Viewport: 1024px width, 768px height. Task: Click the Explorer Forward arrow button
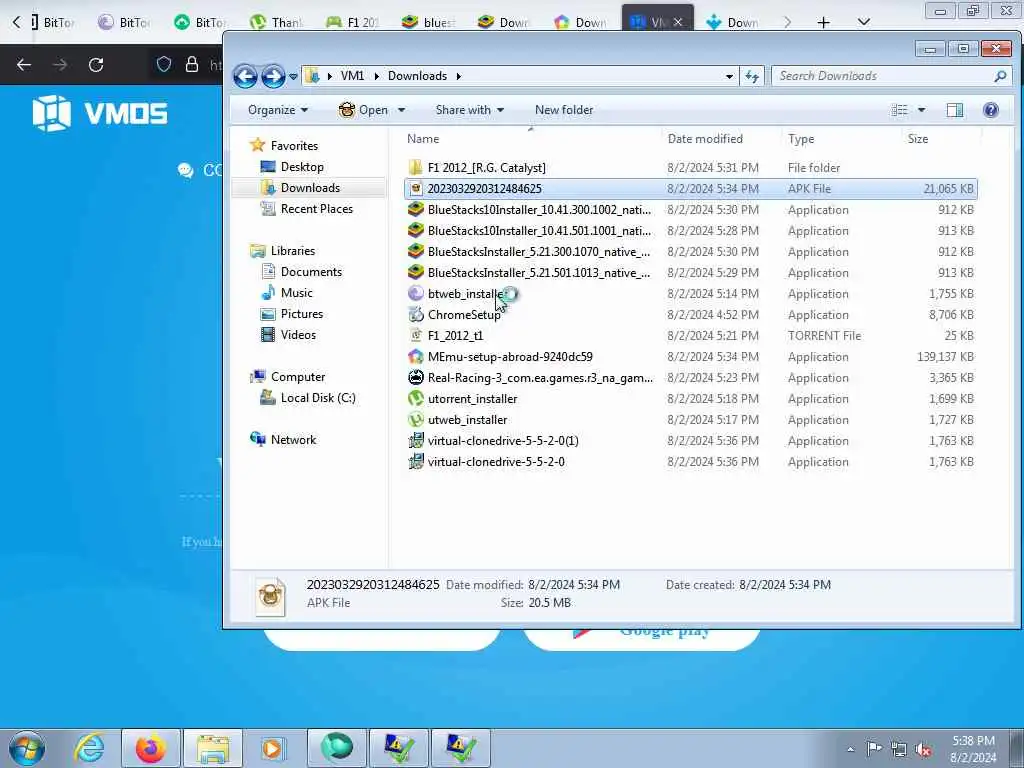tap(273, 76)
